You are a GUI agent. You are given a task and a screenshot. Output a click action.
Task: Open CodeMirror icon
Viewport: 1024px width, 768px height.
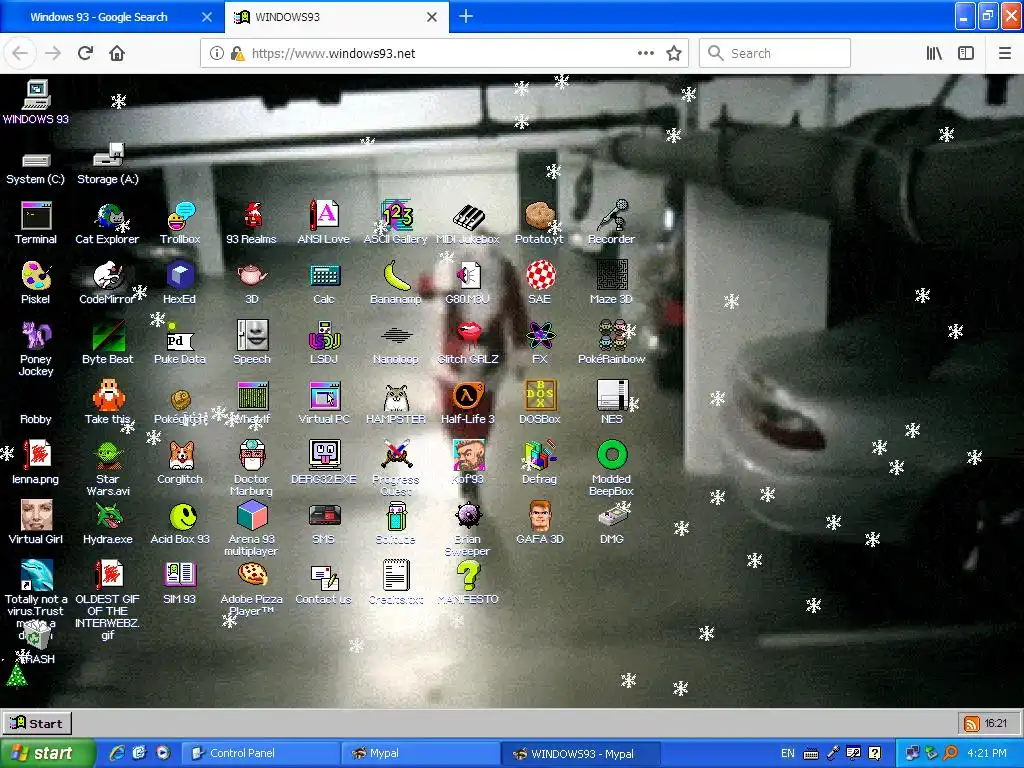107,283
